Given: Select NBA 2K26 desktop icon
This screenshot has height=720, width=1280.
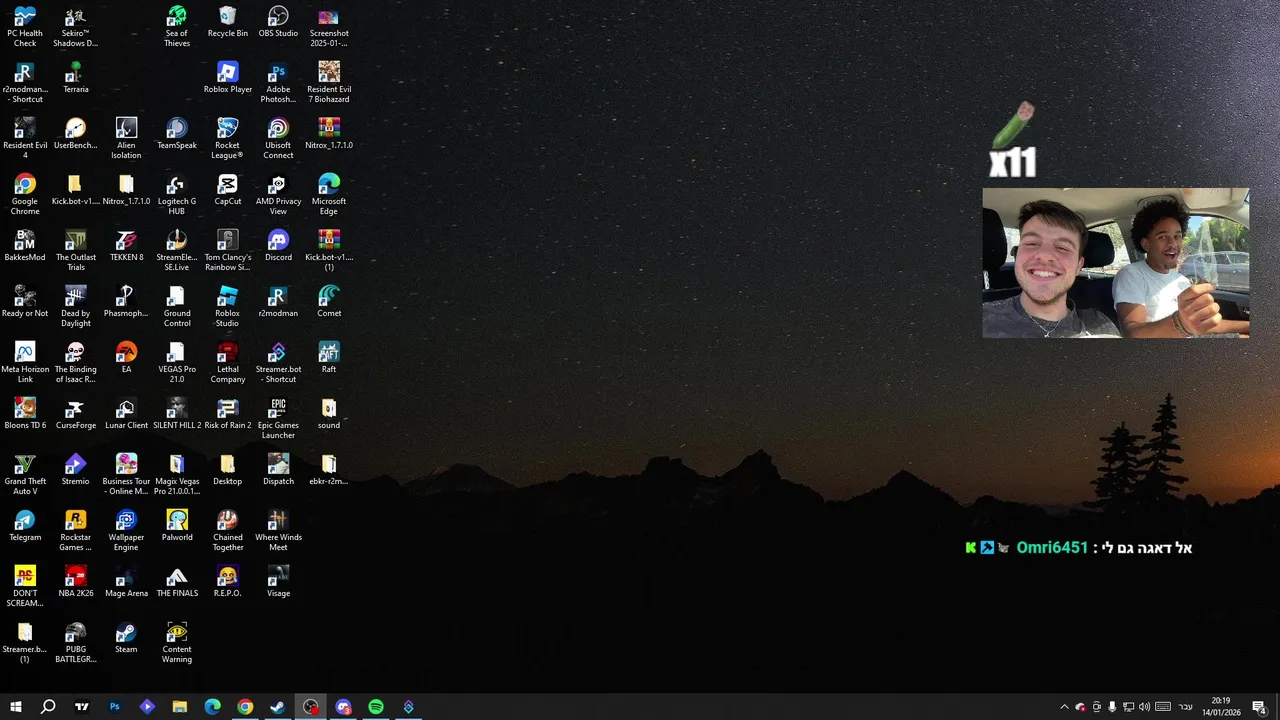Looking at the screenshot, I should click(75, 582).
